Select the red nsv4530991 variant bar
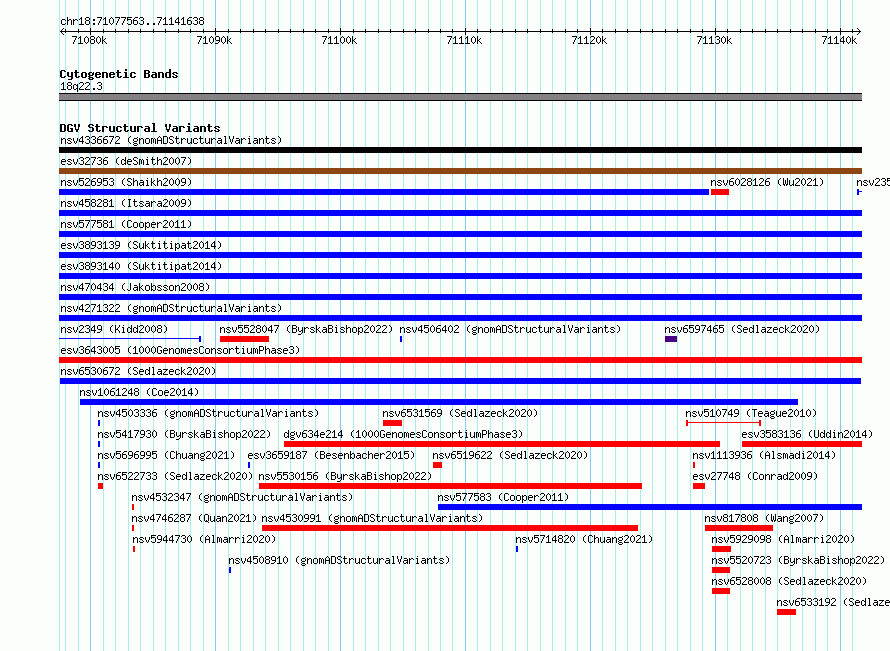The height and width of the screenshot is (651, 890). pos(450,528)
